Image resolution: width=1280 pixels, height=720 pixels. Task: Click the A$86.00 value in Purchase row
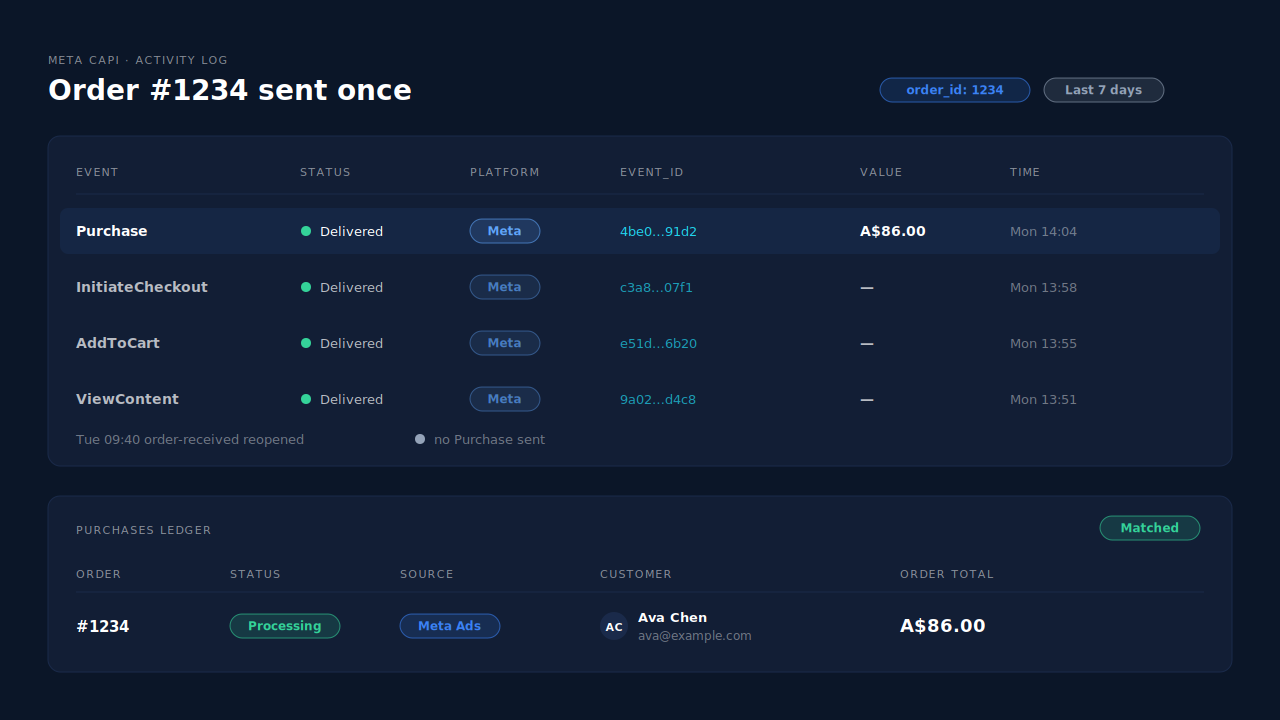coord(893,231)
